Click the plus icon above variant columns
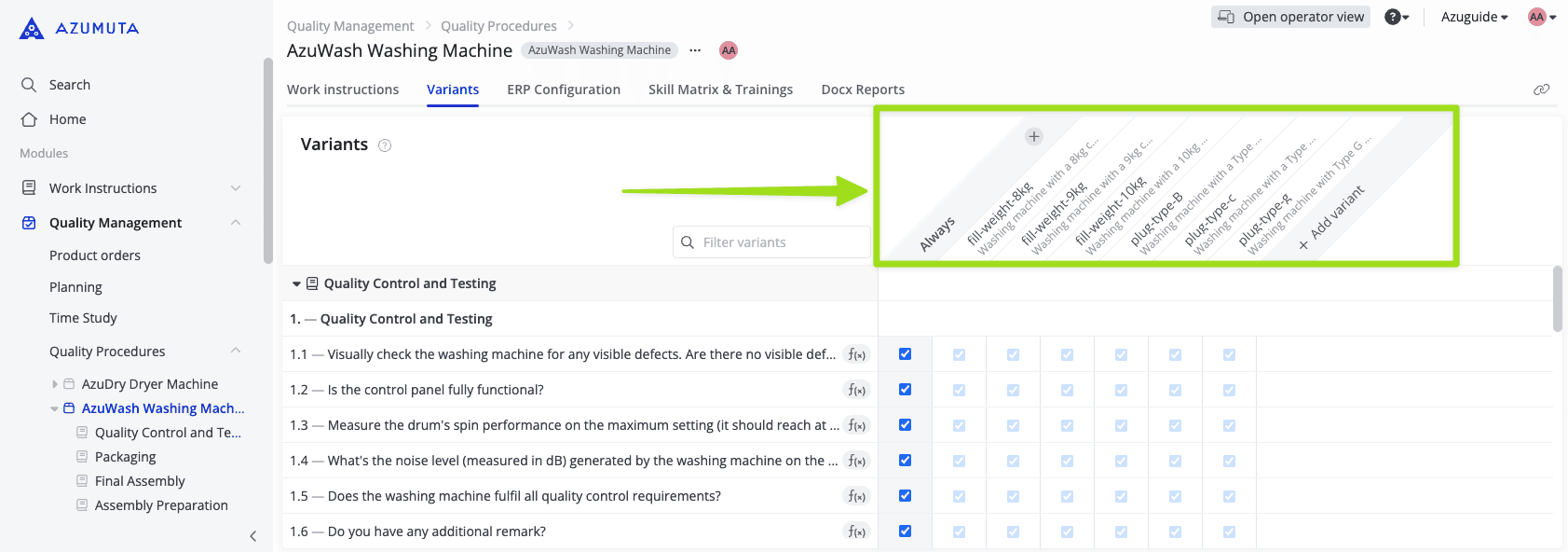 coord(1033,137)
